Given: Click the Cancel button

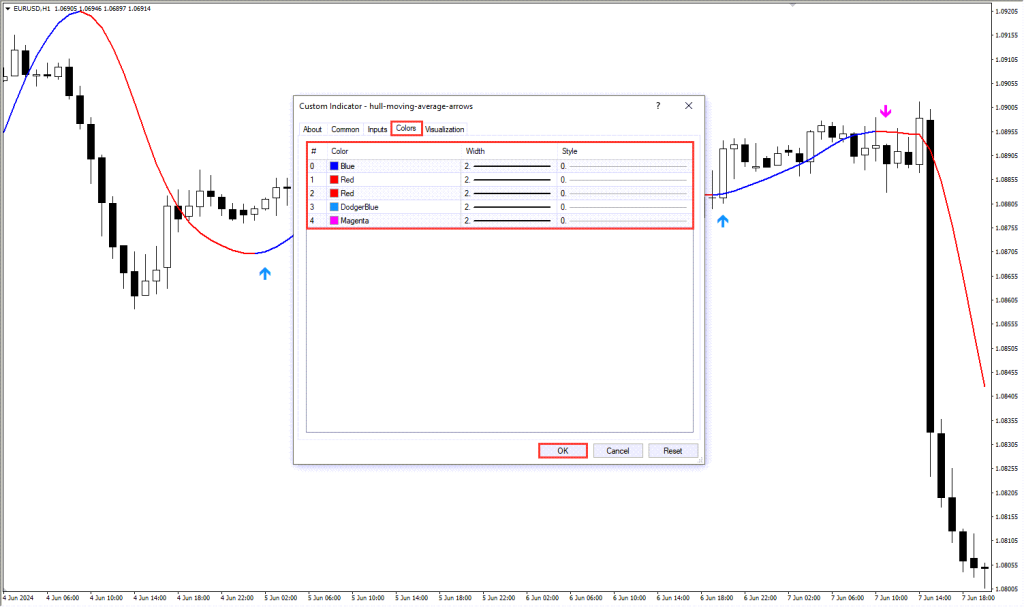Looking at the screenshot, I should coord(618,451).
